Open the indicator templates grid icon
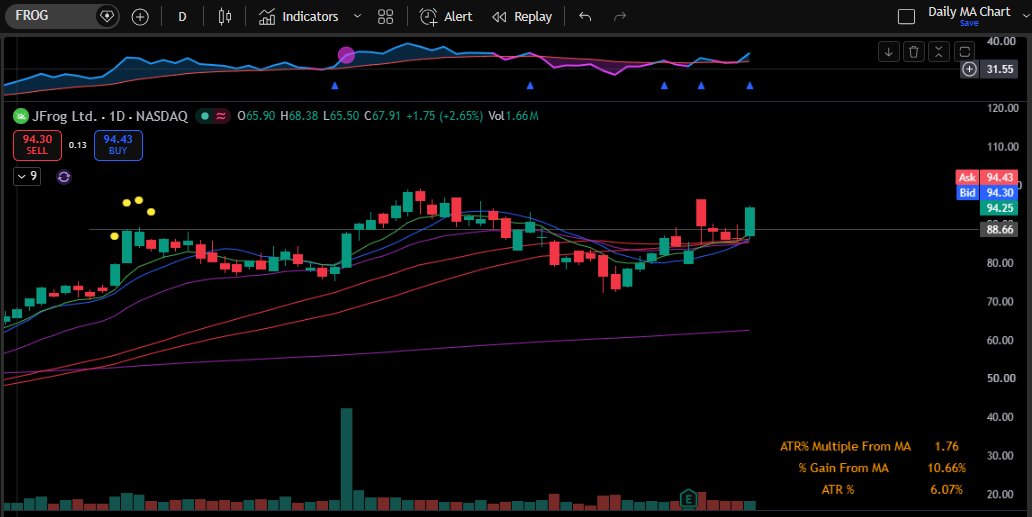 coord(386,16)
